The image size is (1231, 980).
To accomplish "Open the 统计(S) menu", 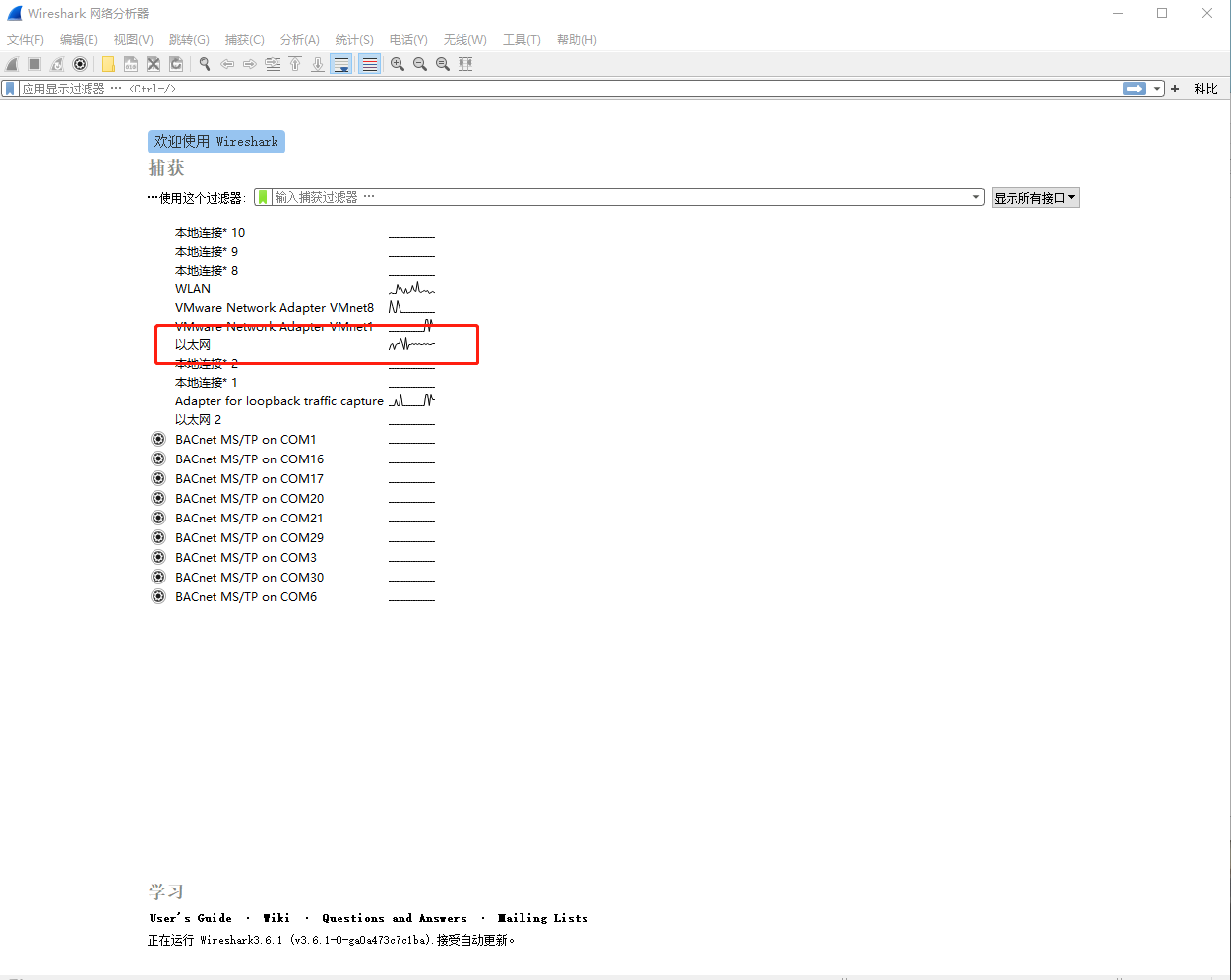I will click(x=354, y=40).
